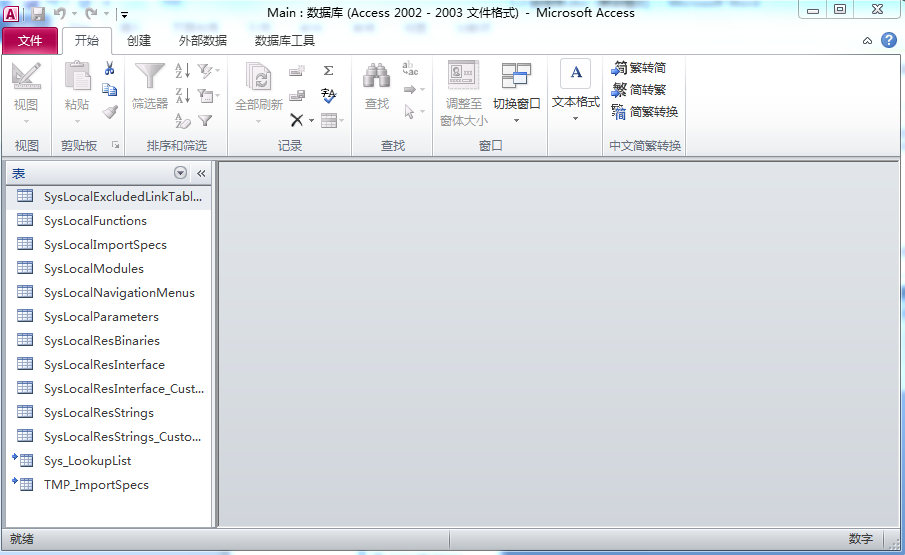Click the new record icon

pyautogui.click(x=297, y=71)
